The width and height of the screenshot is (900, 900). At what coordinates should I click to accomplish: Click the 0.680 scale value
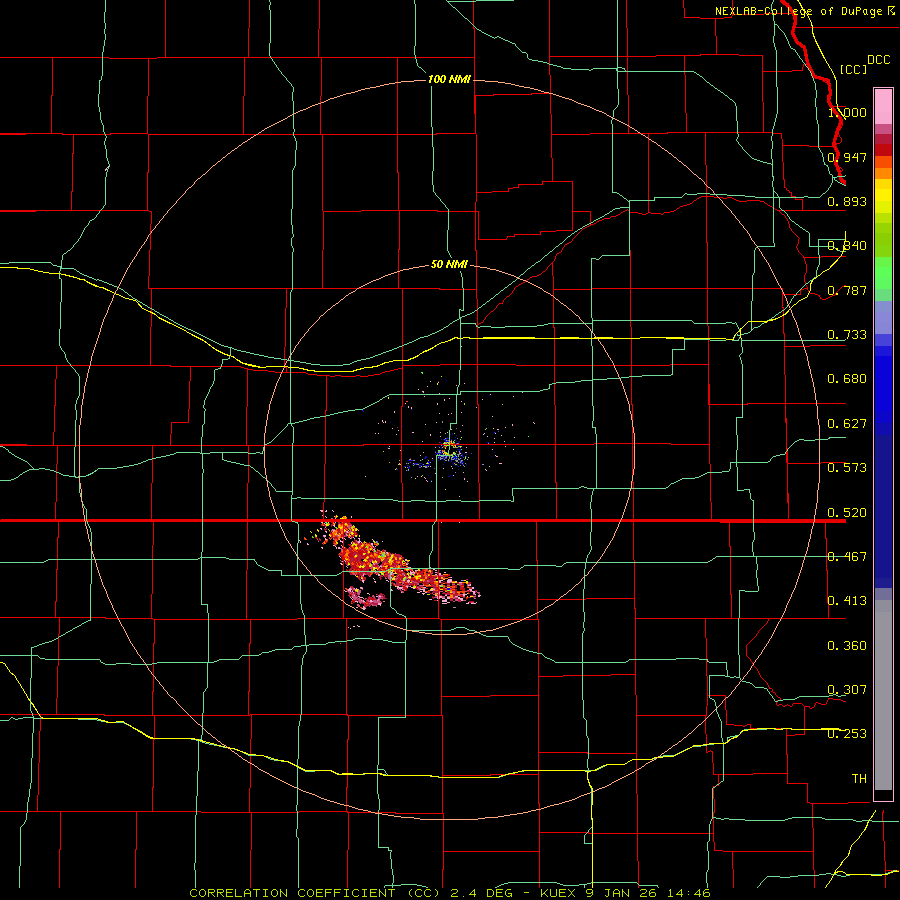tap(847, 379)
